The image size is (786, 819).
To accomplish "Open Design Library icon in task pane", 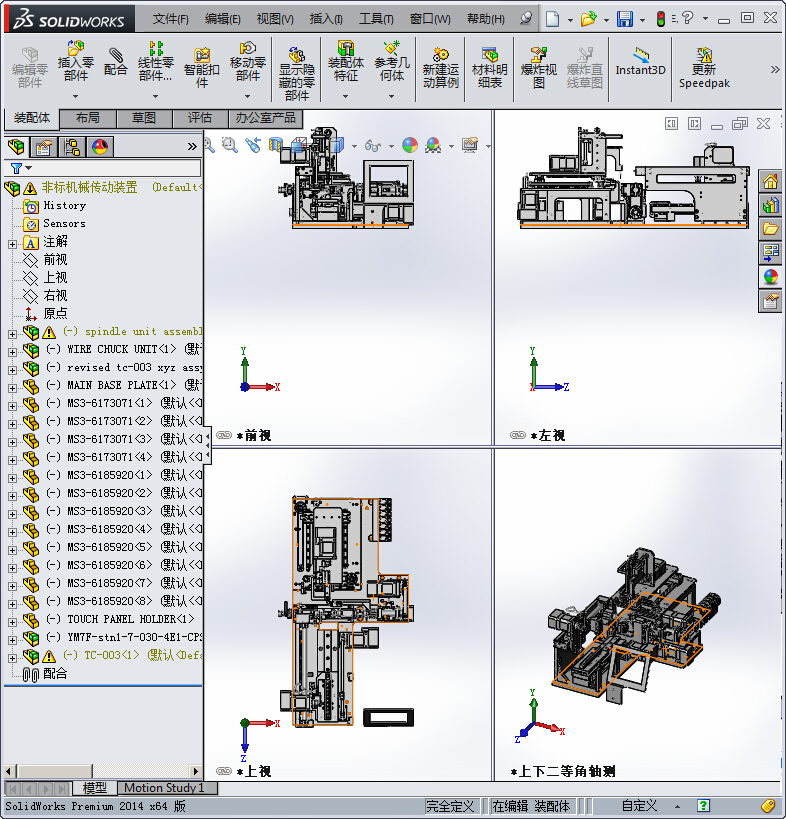I will (770, 205).
